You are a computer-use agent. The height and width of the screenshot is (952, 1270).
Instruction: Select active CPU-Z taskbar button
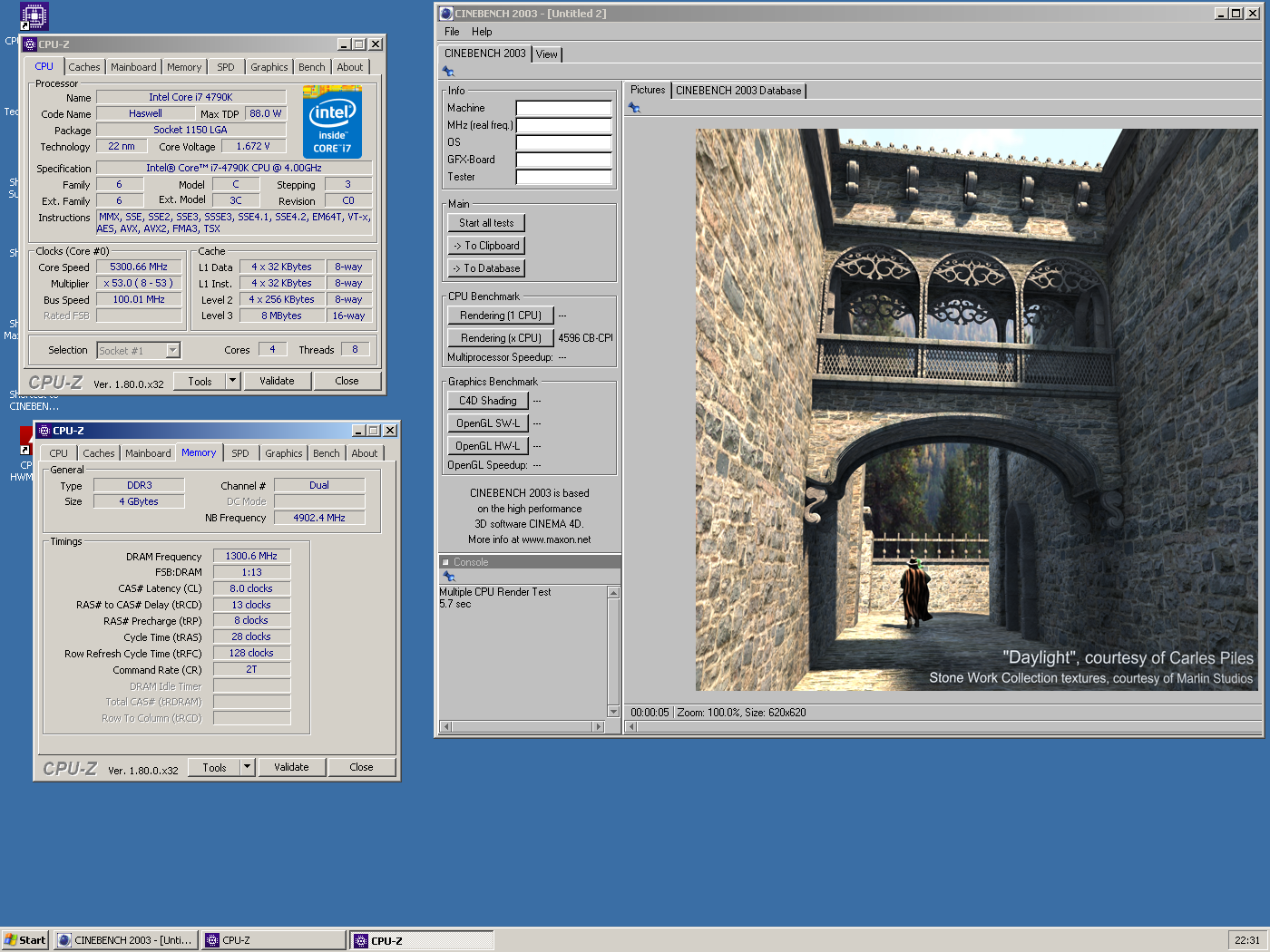423,940
